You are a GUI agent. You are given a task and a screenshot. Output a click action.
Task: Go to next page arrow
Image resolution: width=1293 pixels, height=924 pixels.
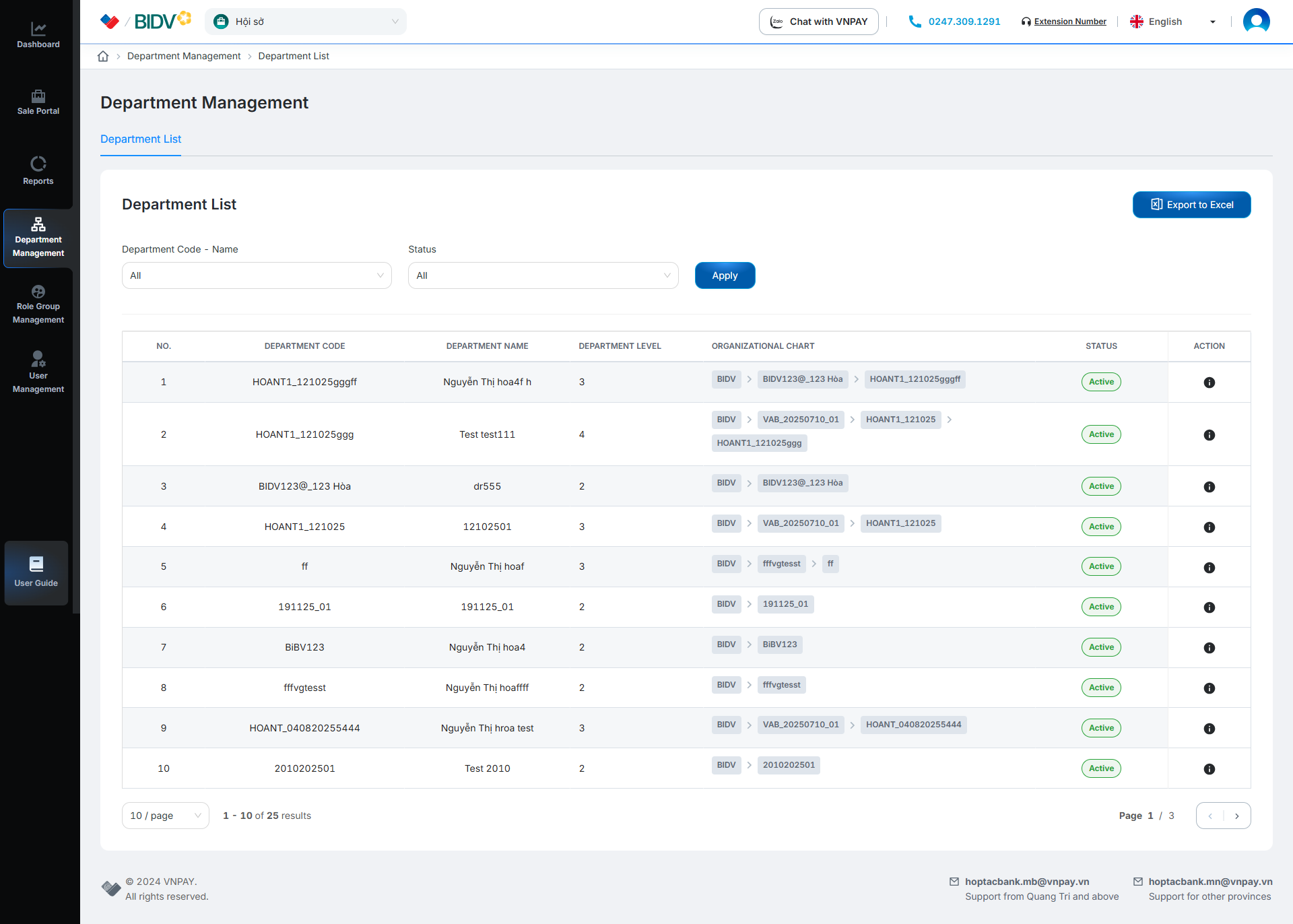(1237, 816)
